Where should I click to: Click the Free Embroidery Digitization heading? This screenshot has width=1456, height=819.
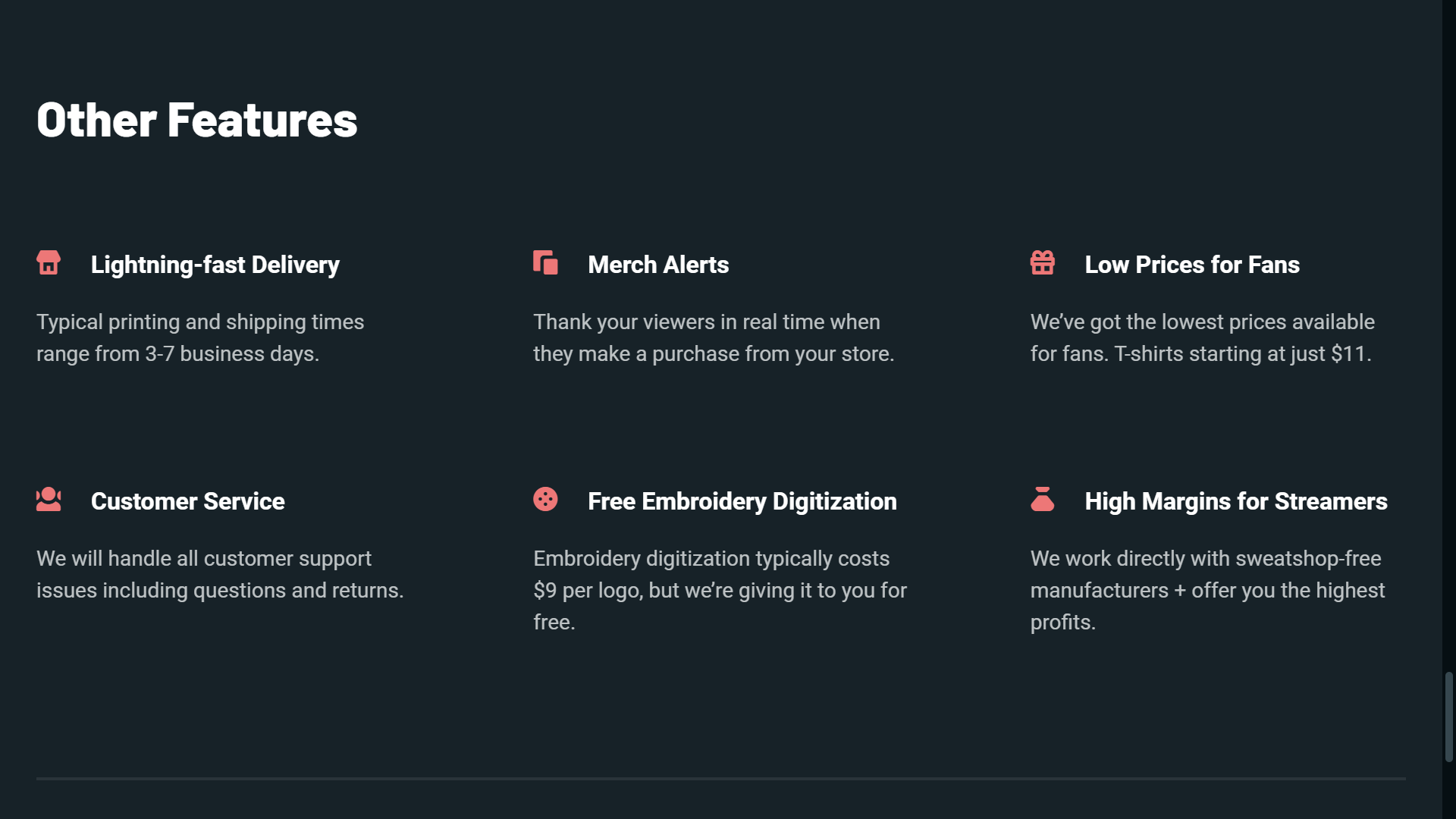point(742,501)
